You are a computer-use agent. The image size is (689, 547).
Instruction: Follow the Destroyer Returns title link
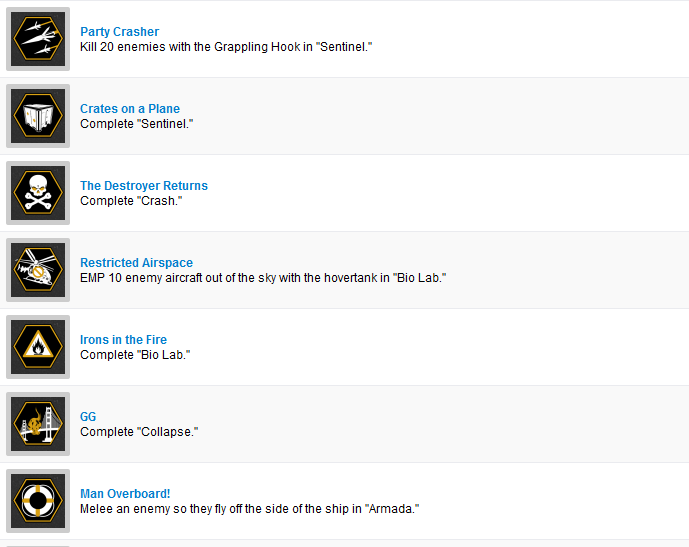tap(144, 185)
